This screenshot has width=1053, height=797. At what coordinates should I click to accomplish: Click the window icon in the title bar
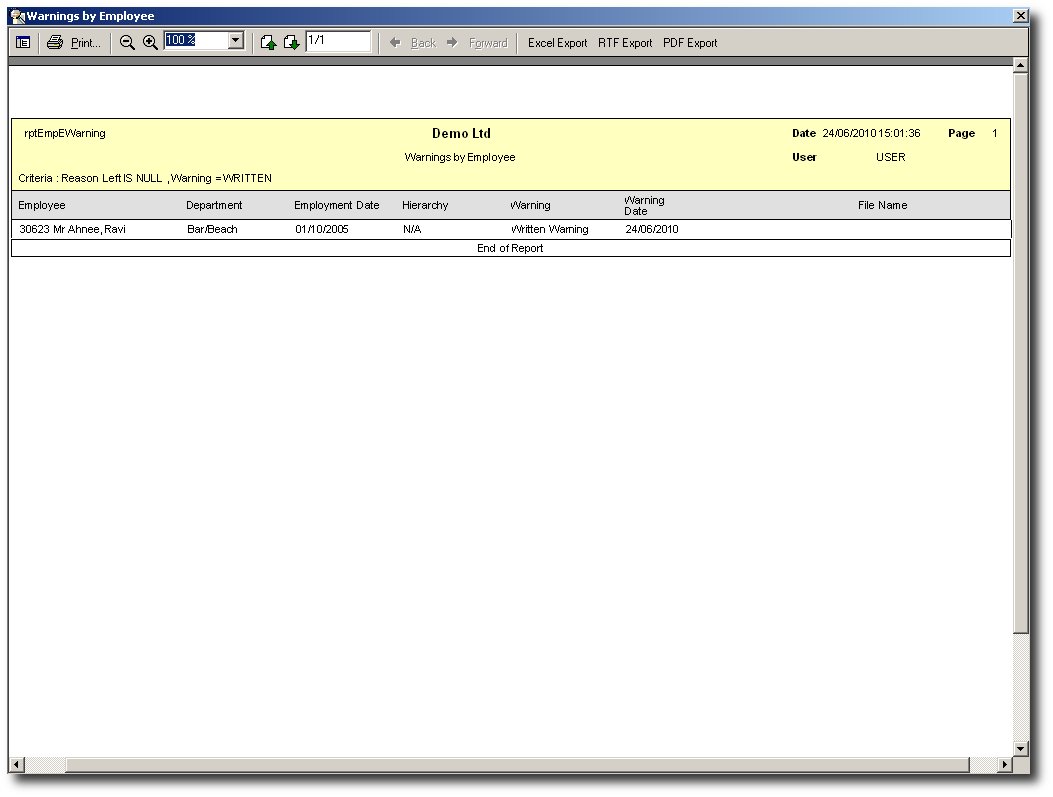pos(17,16)
